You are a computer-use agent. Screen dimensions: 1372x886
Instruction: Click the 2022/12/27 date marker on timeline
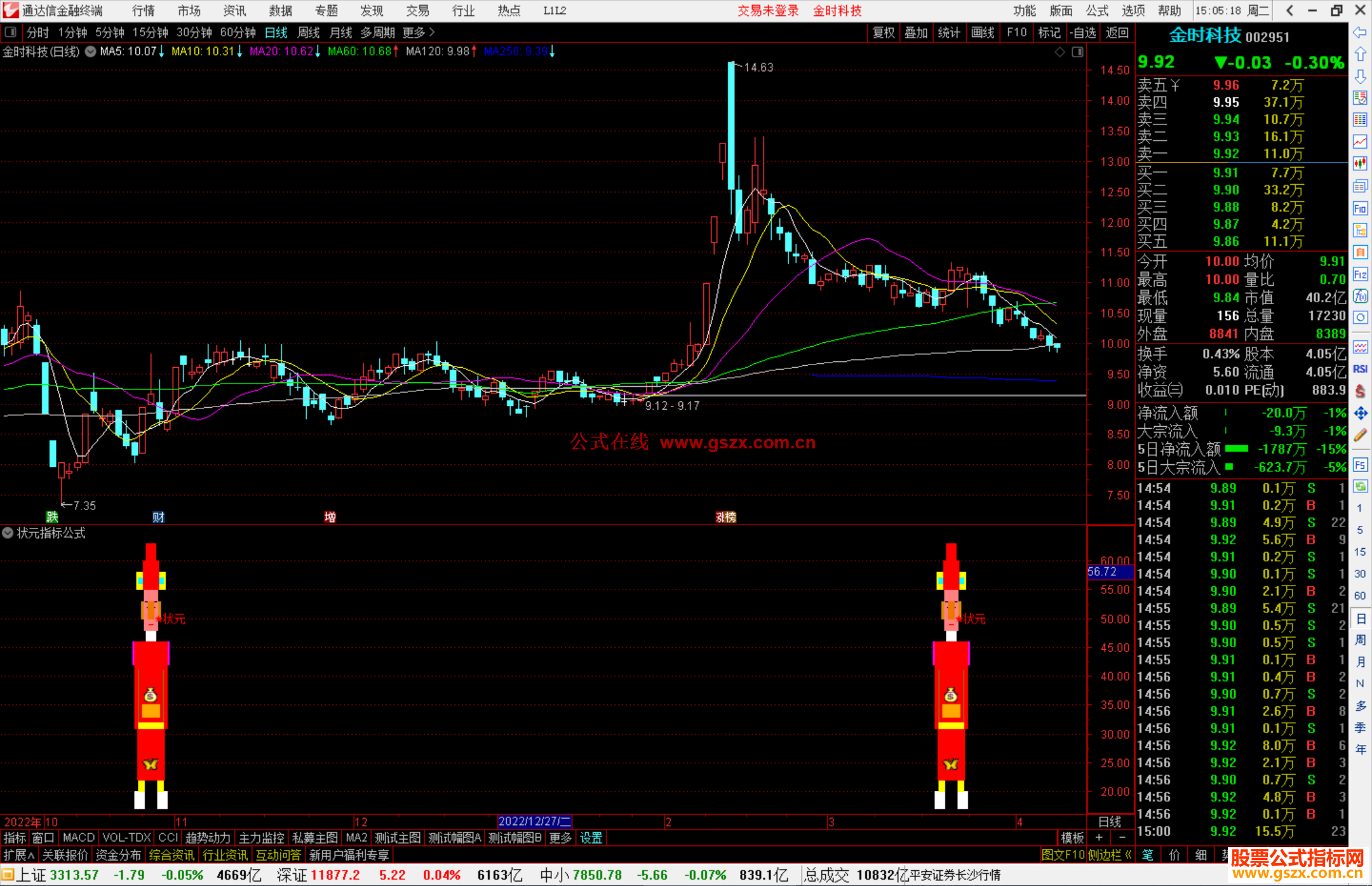(535, 821)
